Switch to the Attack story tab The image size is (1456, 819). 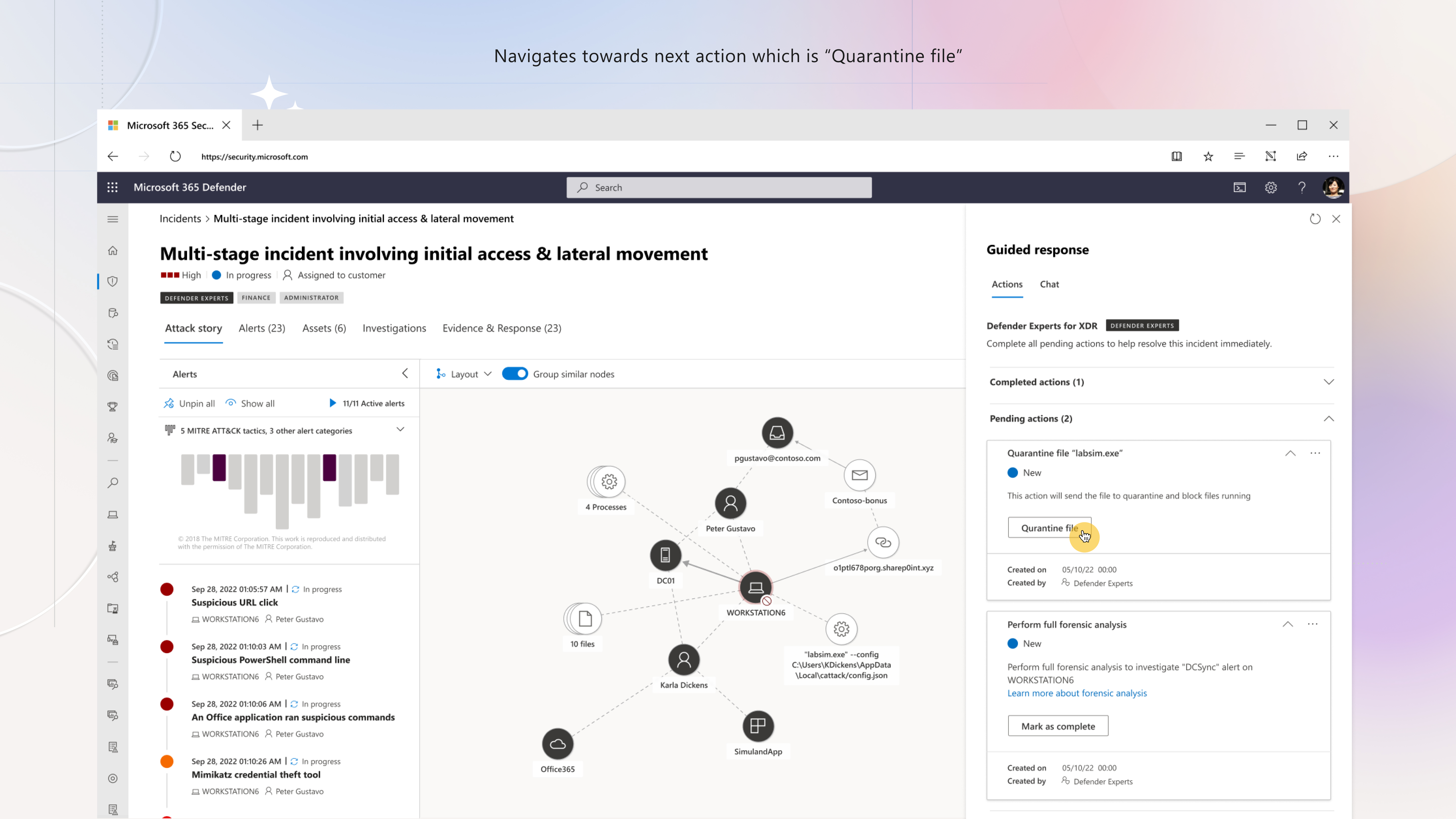point(193,328)
